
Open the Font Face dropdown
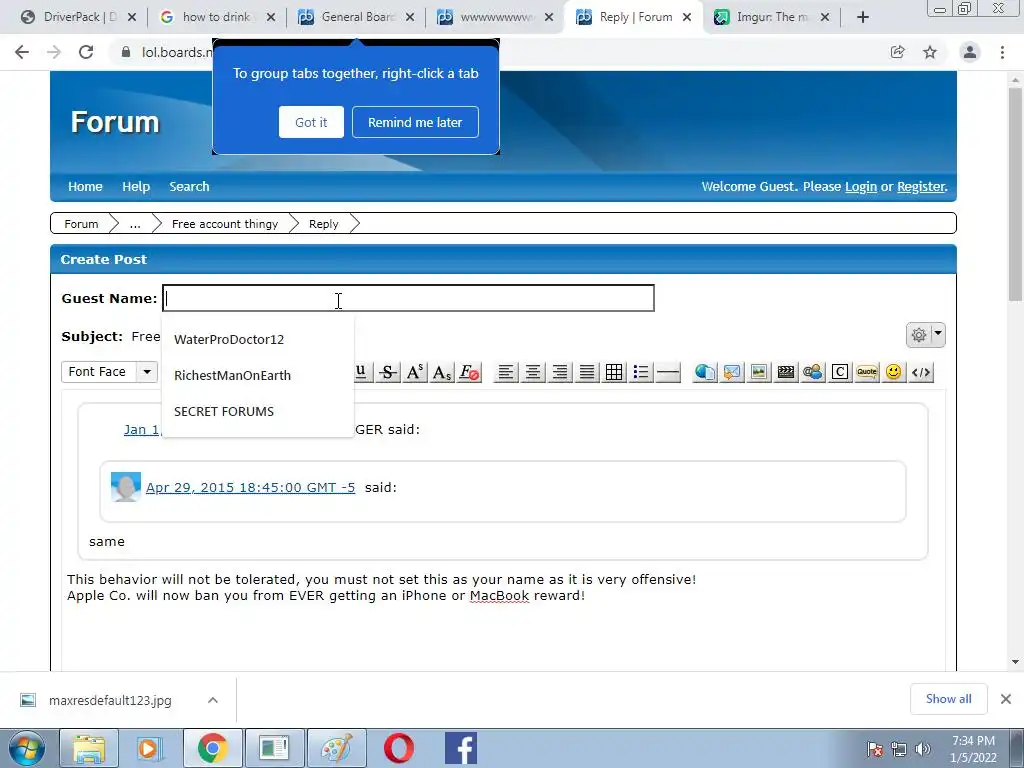pyautogui.click(x=110, y=372)
